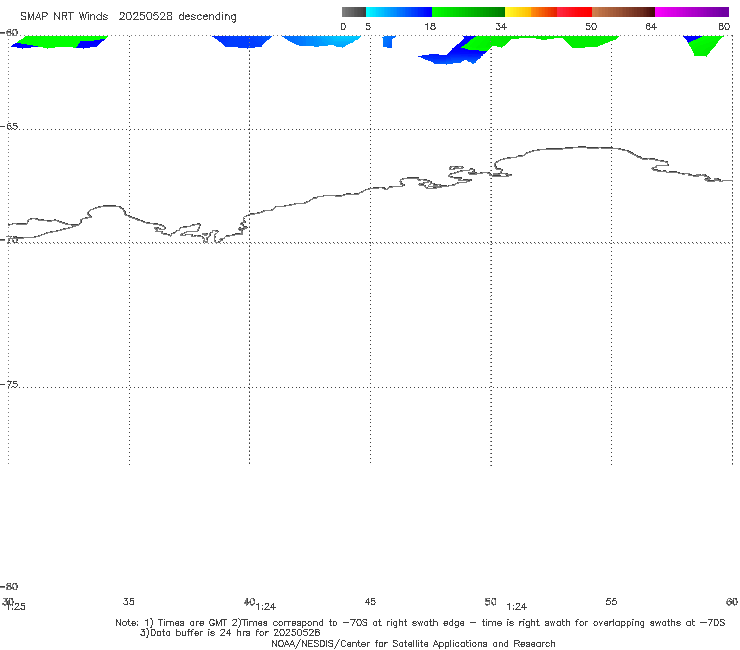The height and width of the screenshot is (650, 740).
Task: Click the latitude label "-60" at top left
Action: coord(9,33)
